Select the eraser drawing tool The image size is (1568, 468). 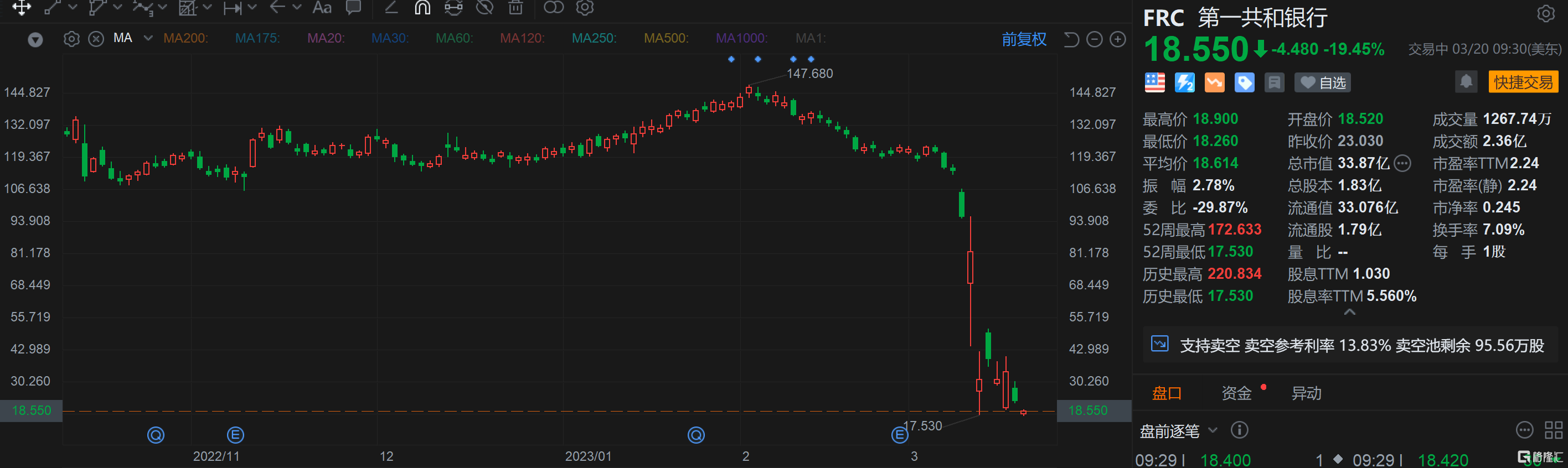tap(391, 7)
